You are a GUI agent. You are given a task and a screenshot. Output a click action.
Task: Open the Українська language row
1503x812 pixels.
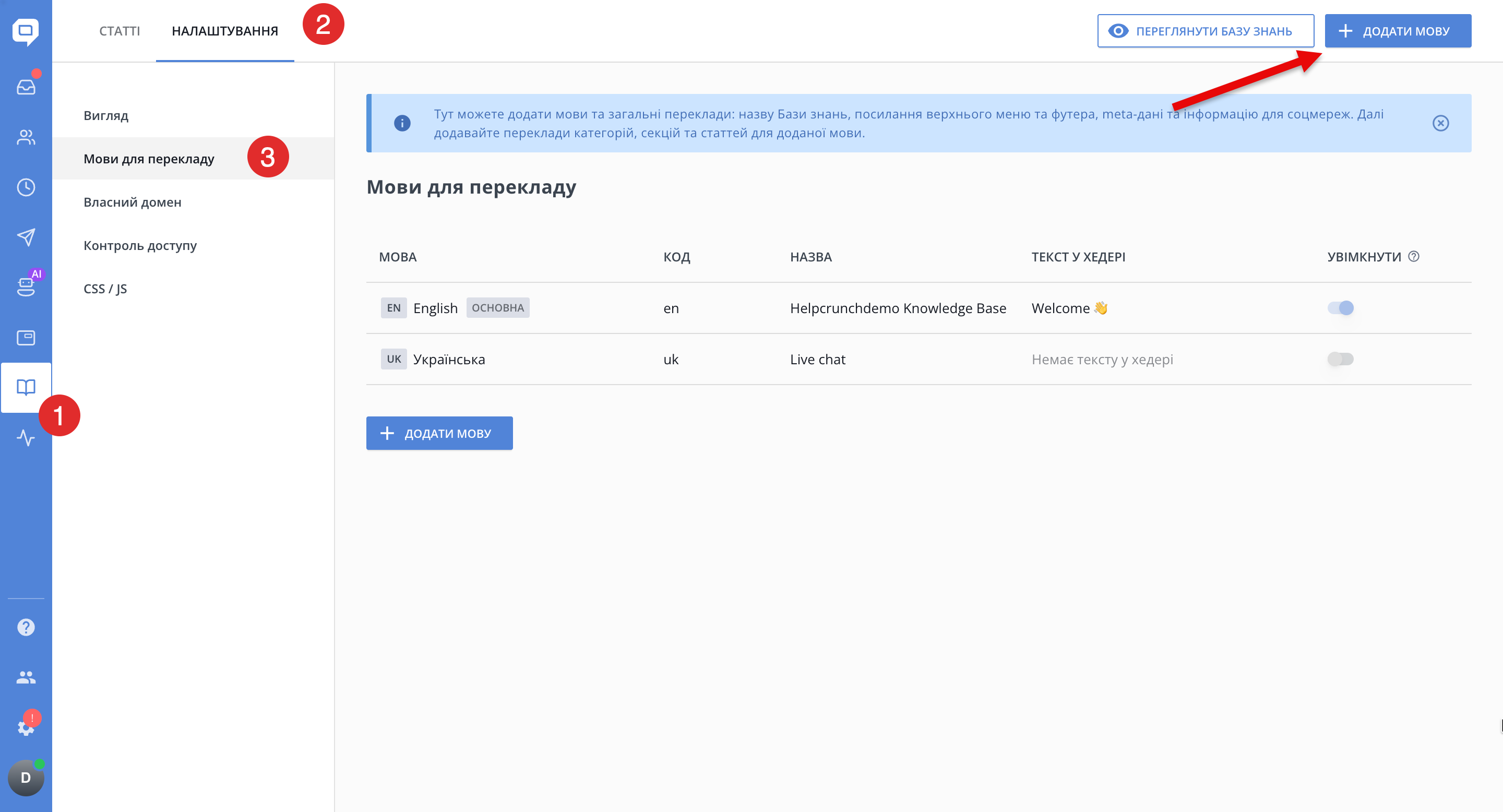click(449, 360)
